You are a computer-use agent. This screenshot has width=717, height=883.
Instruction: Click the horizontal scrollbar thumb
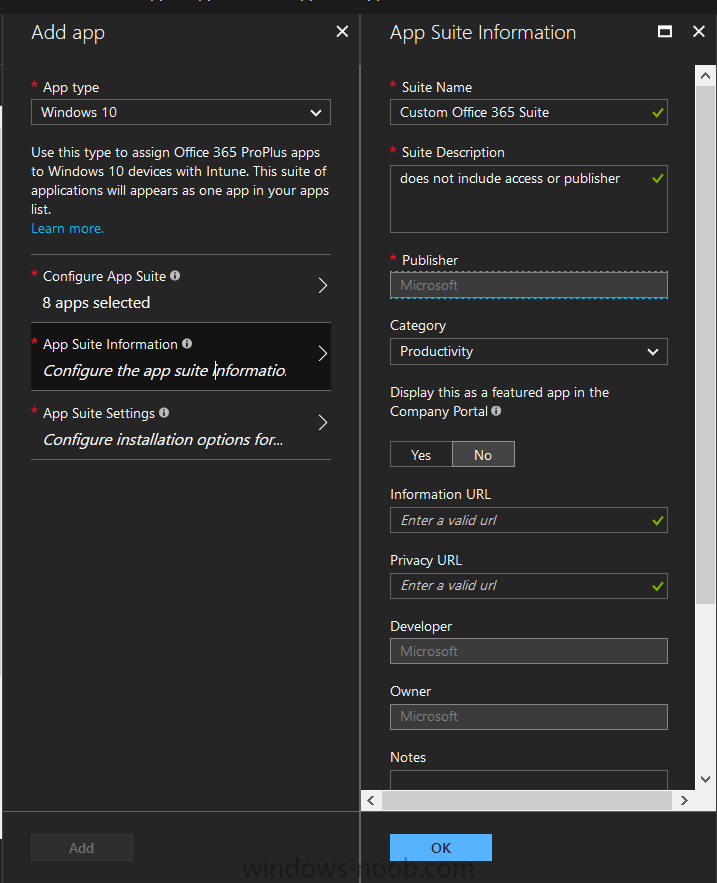point(527,800)
